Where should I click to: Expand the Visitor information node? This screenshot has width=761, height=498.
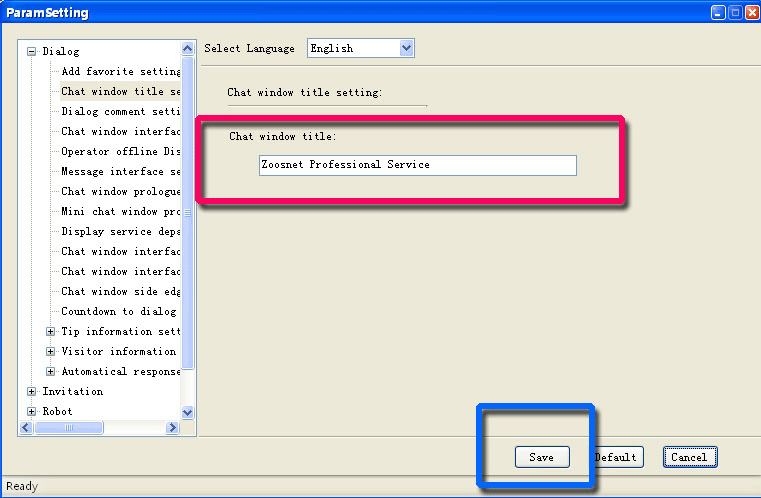[50, 351]
